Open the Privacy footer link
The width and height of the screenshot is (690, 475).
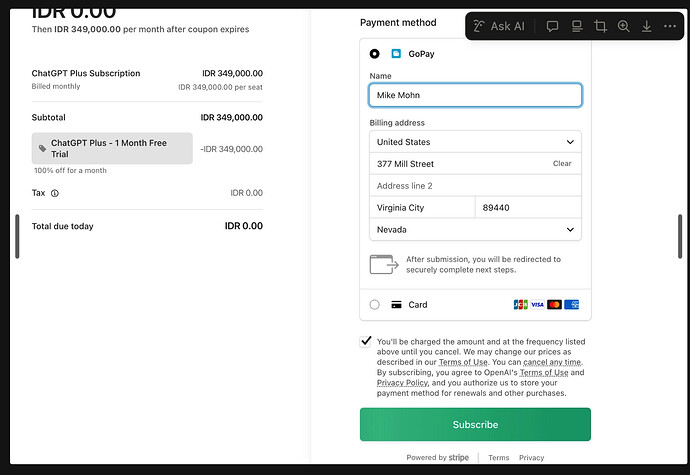click(532, 458)
